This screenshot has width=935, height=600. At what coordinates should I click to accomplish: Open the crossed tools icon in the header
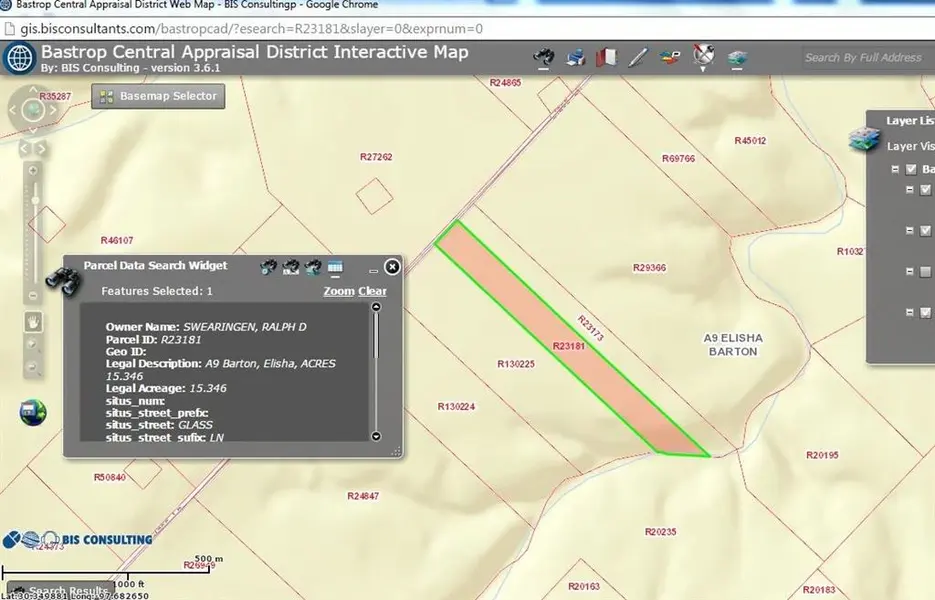point(704,55)
